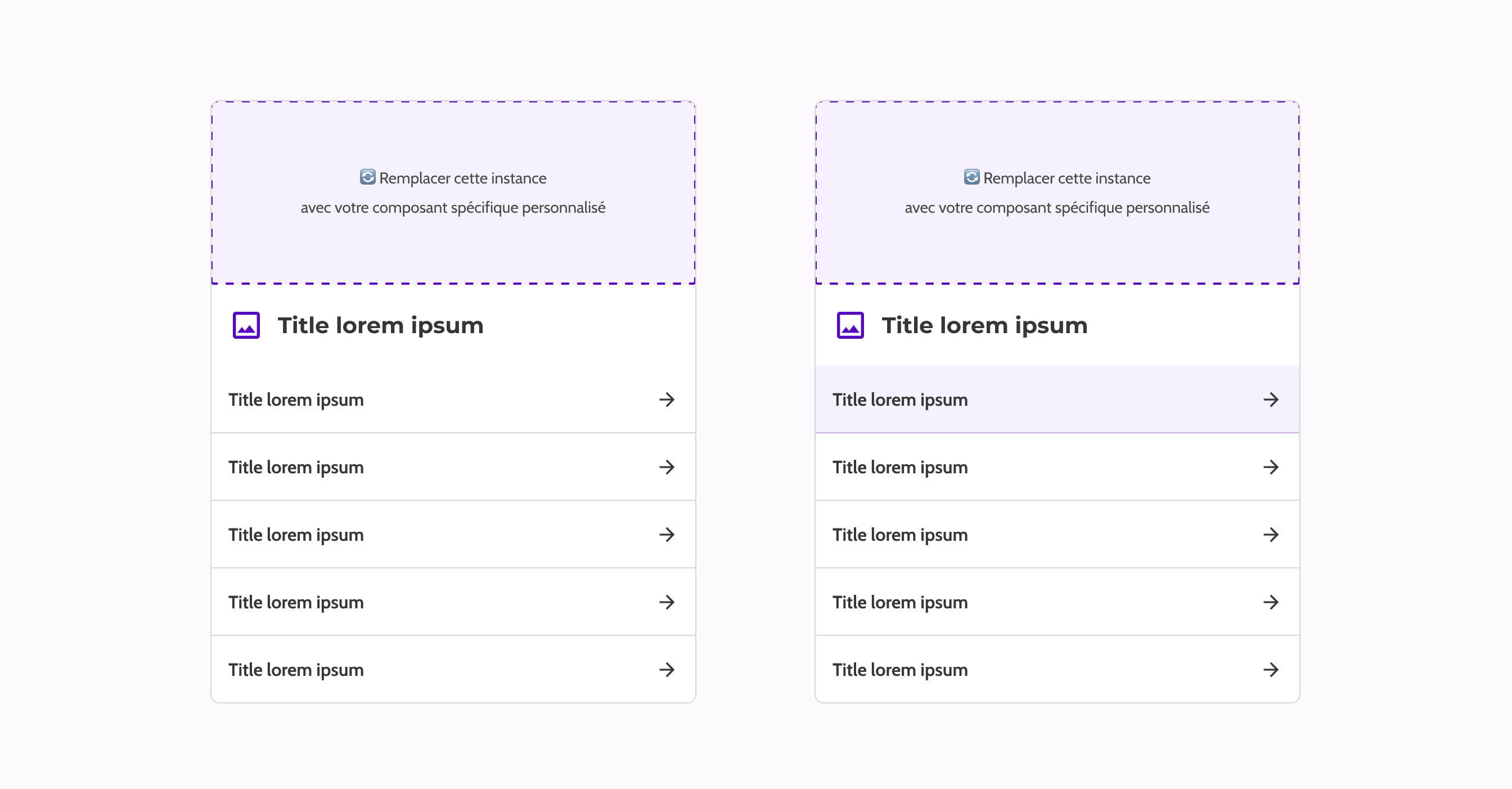
Task: Click last row arrow in left card
Action: click(666, 670)
